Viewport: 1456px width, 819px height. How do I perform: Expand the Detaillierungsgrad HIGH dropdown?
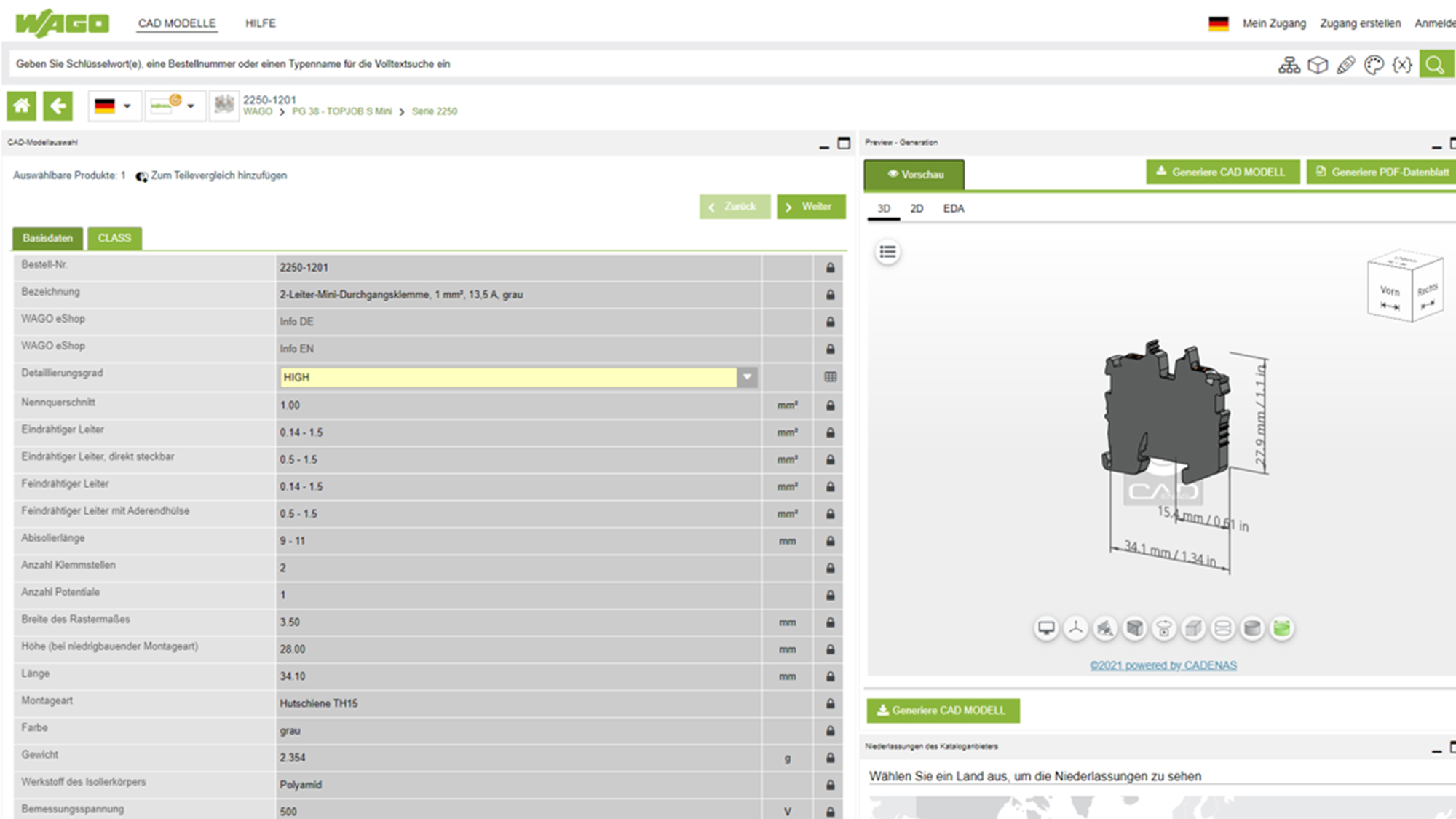pyautogui.click(x=747, y=377)
